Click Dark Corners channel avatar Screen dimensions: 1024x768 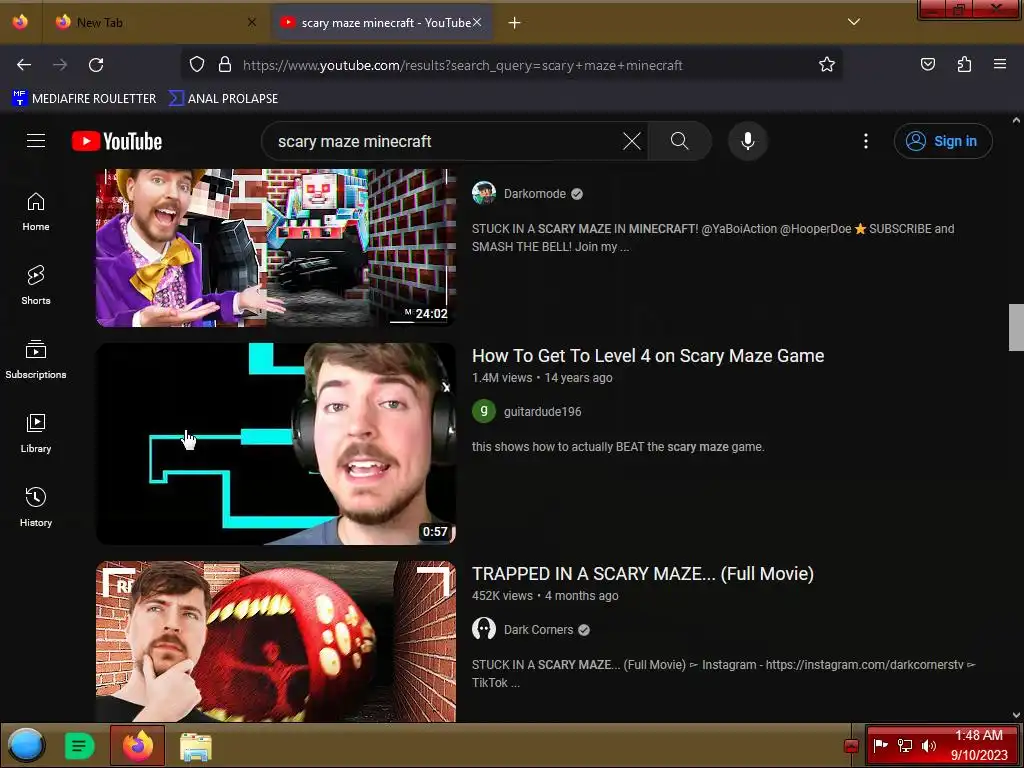pyautogui.click(x=484, y=630)
